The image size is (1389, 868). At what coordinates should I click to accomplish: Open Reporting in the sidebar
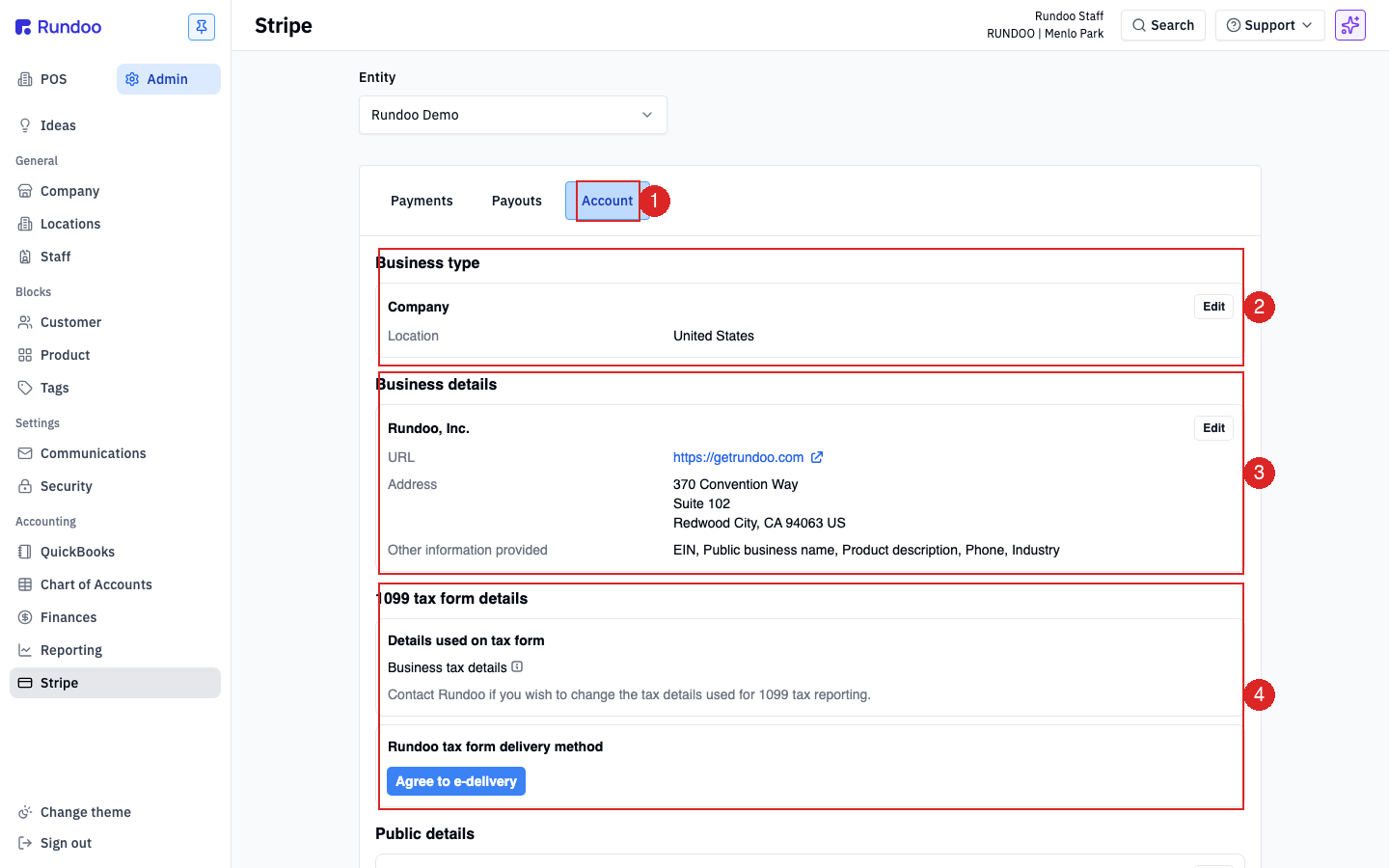[115, 650]
